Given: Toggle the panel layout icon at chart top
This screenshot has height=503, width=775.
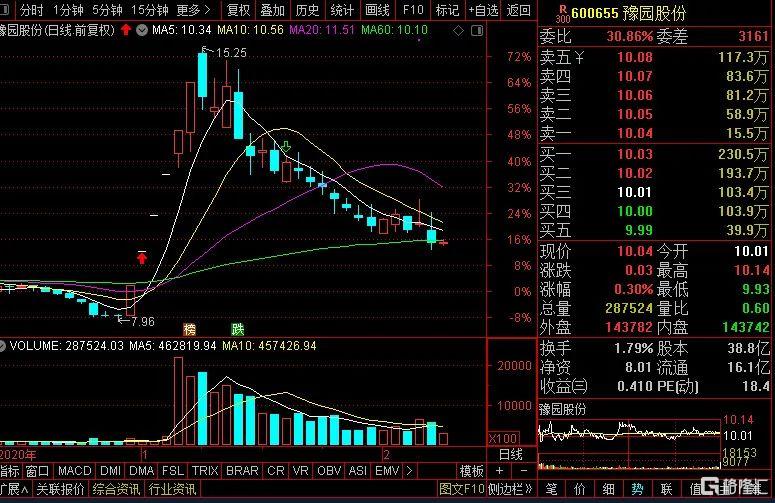Looking at the screenshot, I should coord(477,31).
